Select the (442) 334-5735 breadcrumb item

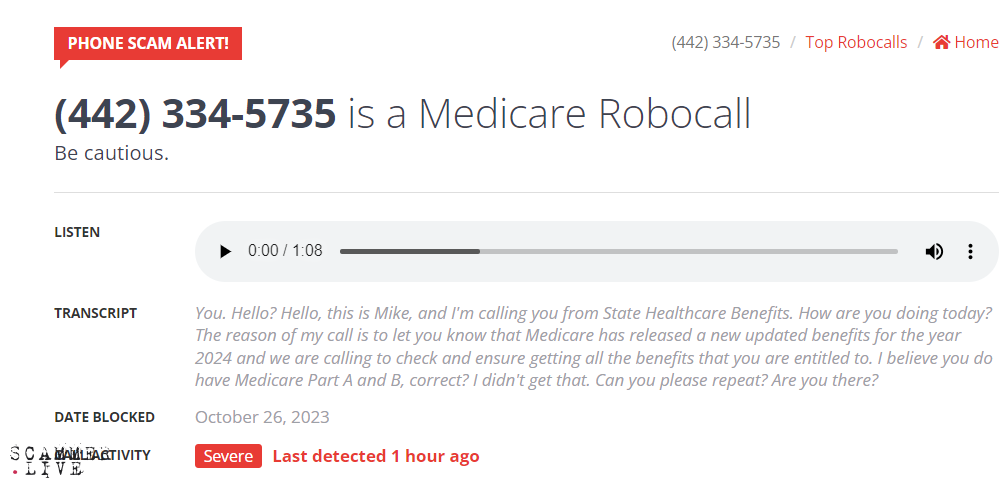tap(726, 42)
